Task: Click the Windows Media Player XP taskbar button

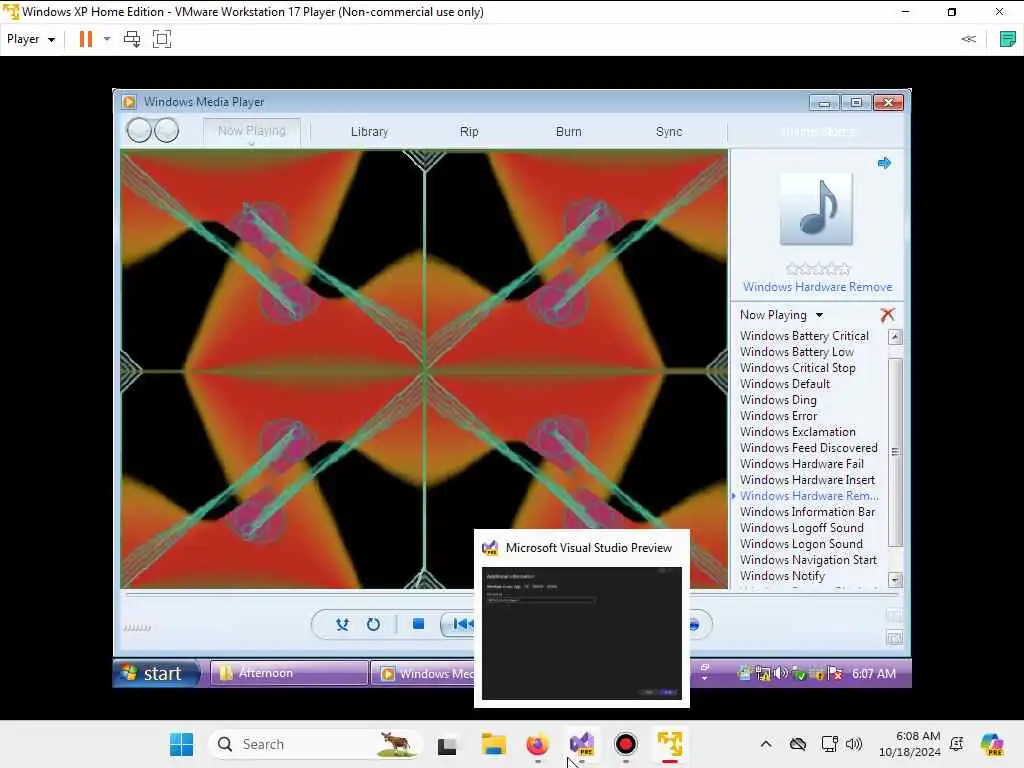Action: [x=423, y=673]
